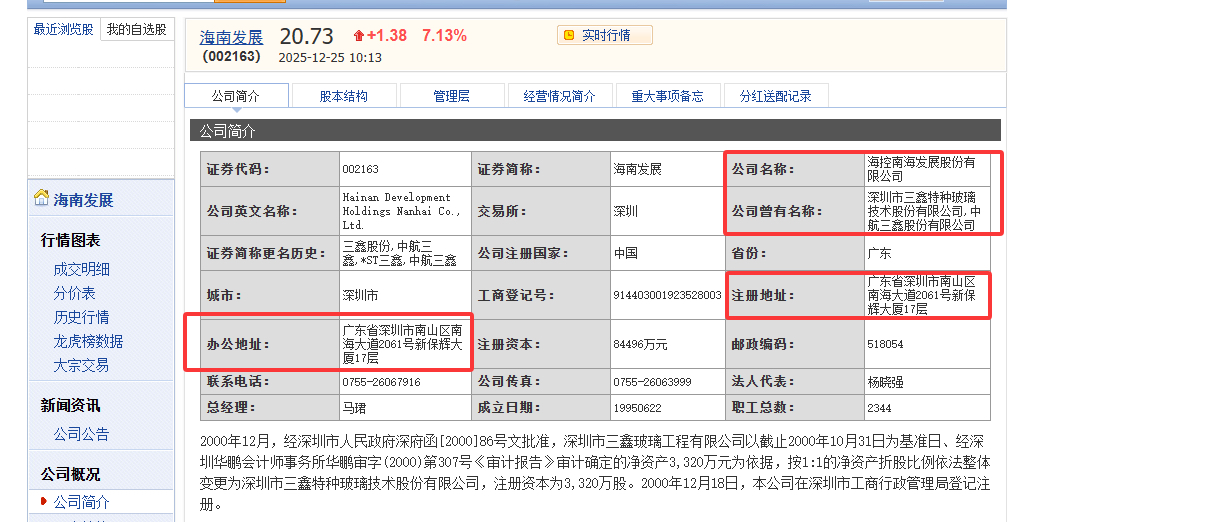Open 成交明细 in the sidebar
The image size is (1217, 522).
(x=82, y=269)
